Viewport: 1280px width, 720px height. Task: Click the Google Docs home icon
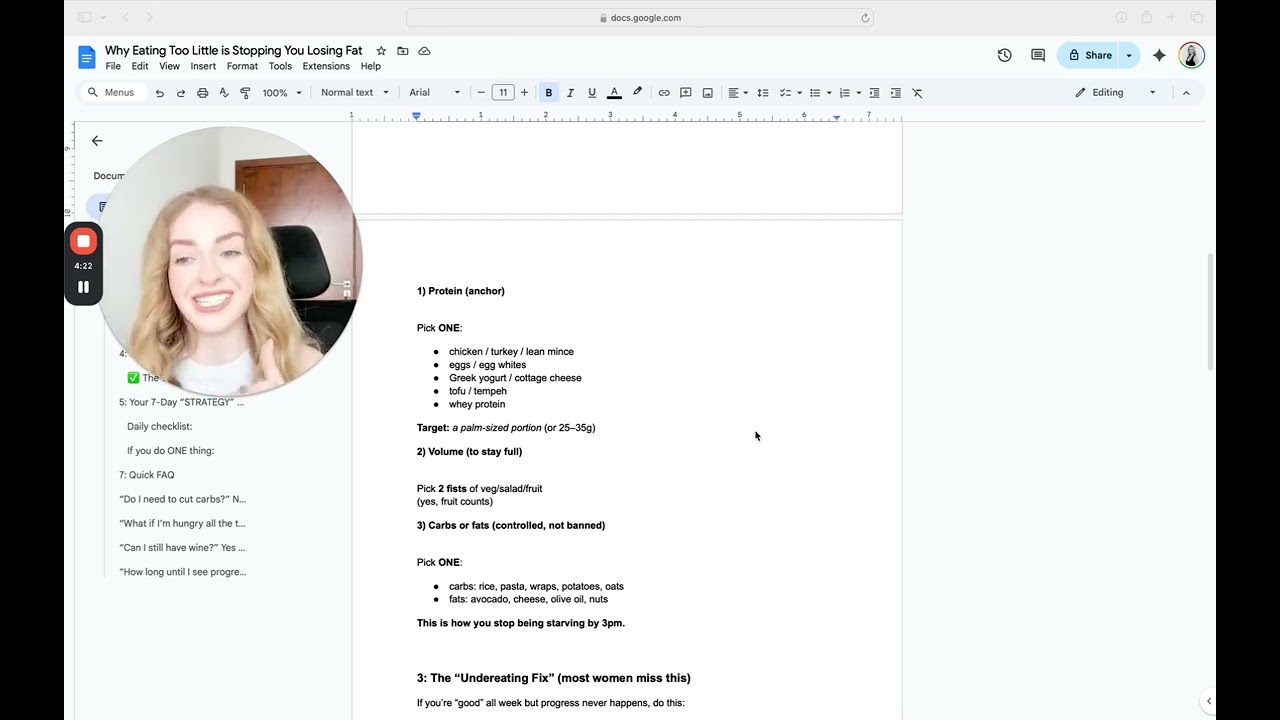pyautogui.click(x=87, y=57)
